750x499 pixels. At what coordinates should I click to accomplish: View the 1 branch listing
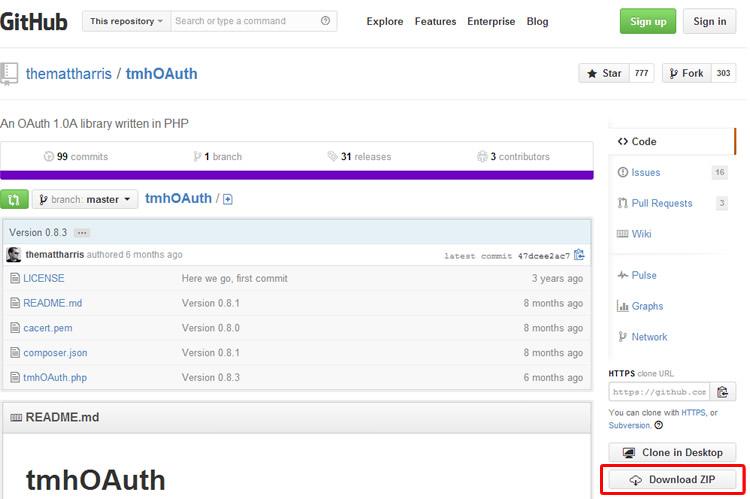[218, 156]
